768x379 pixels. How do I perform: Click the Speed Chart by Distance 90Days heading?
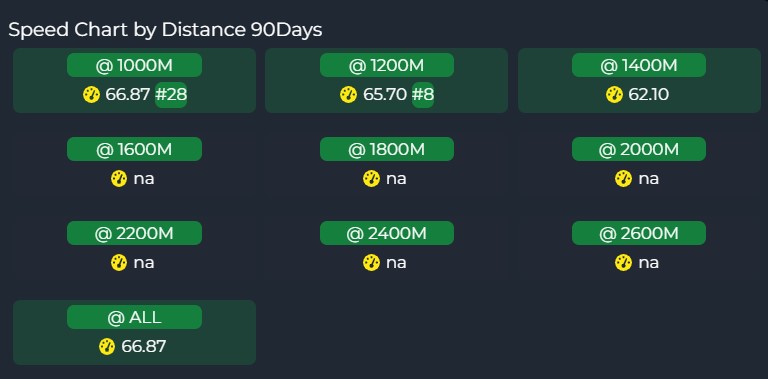pos(166,30)
